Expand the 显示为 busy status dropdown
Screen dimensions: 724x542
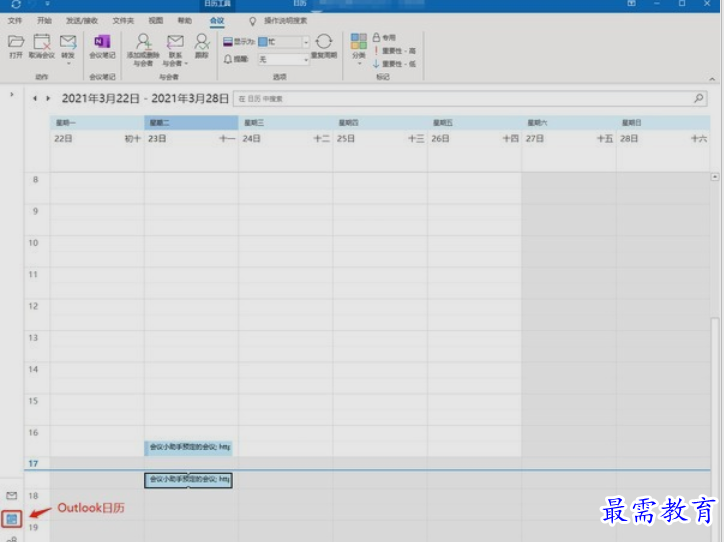coord(305,42)
